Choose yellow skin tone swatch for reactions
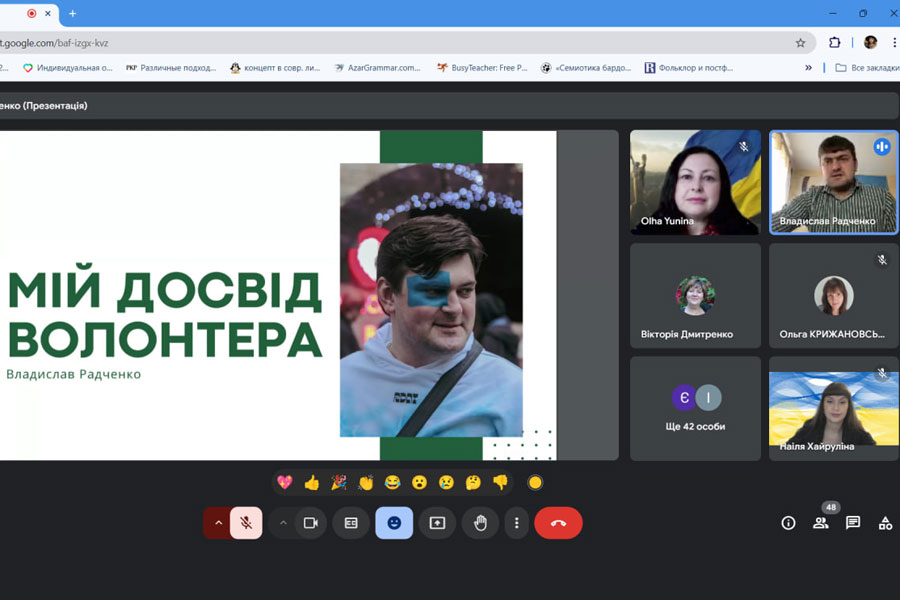Screen dimensions: 900x600 point(535,482)
